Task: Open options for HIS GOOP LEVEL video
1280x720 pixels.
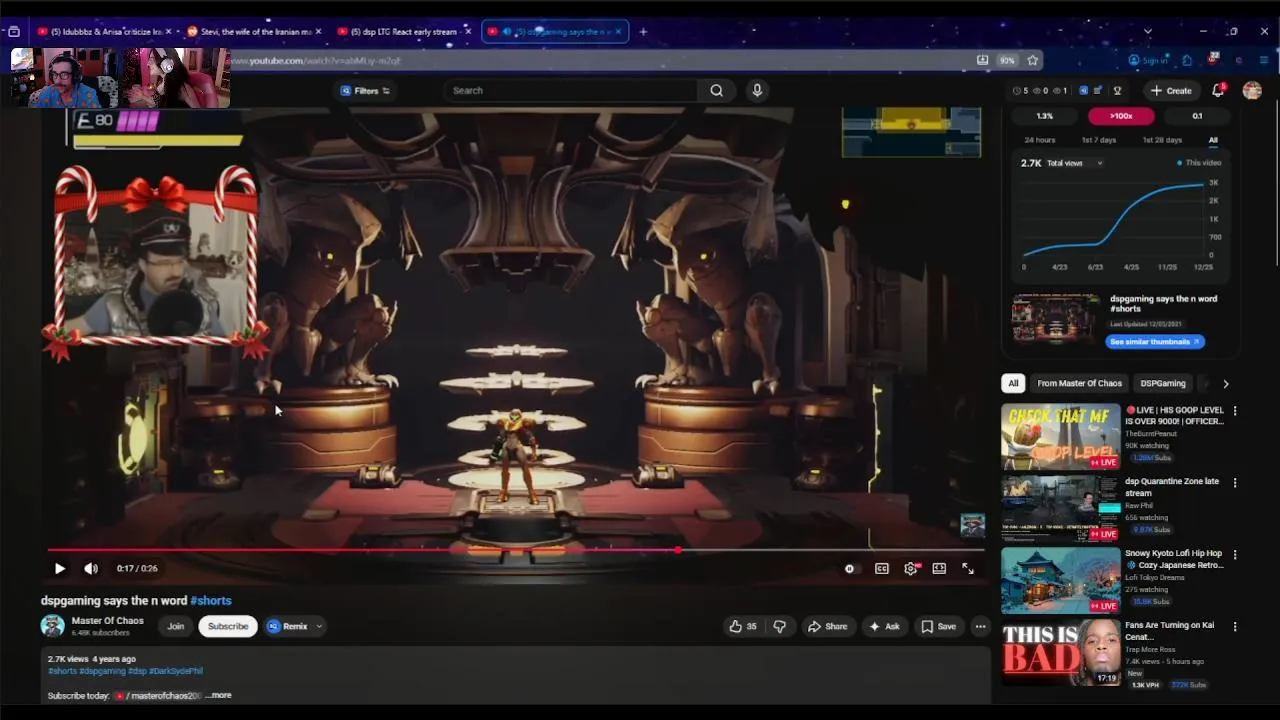Action: pos(1235,411)
